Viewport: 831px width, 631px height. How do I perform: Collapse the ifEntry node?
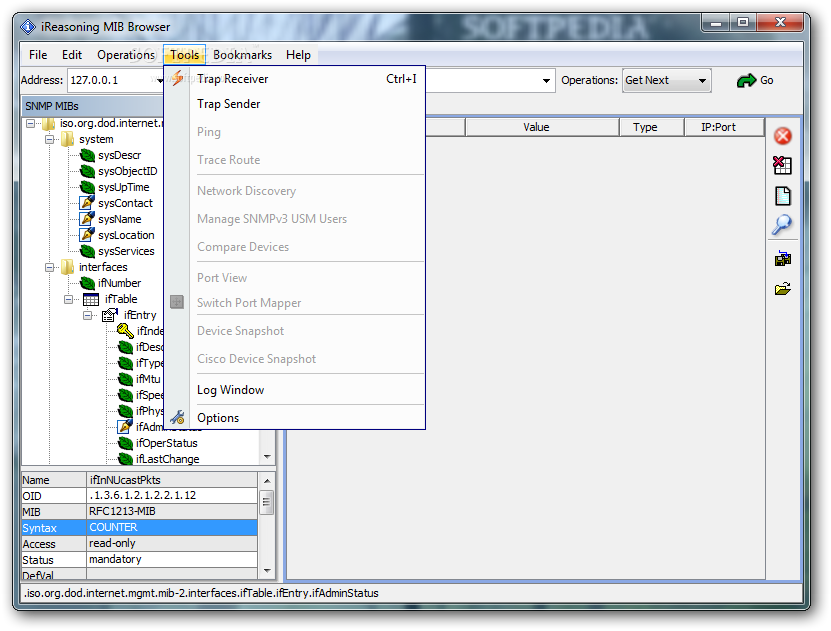[88, 315]
